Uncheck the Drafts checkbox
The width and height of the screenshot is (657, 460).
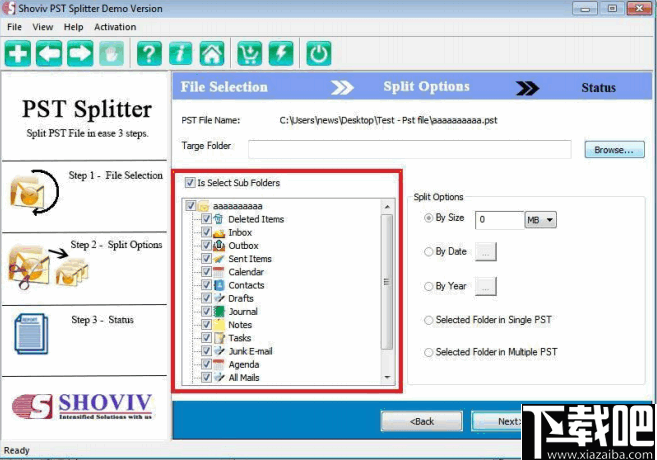point(206,298)
